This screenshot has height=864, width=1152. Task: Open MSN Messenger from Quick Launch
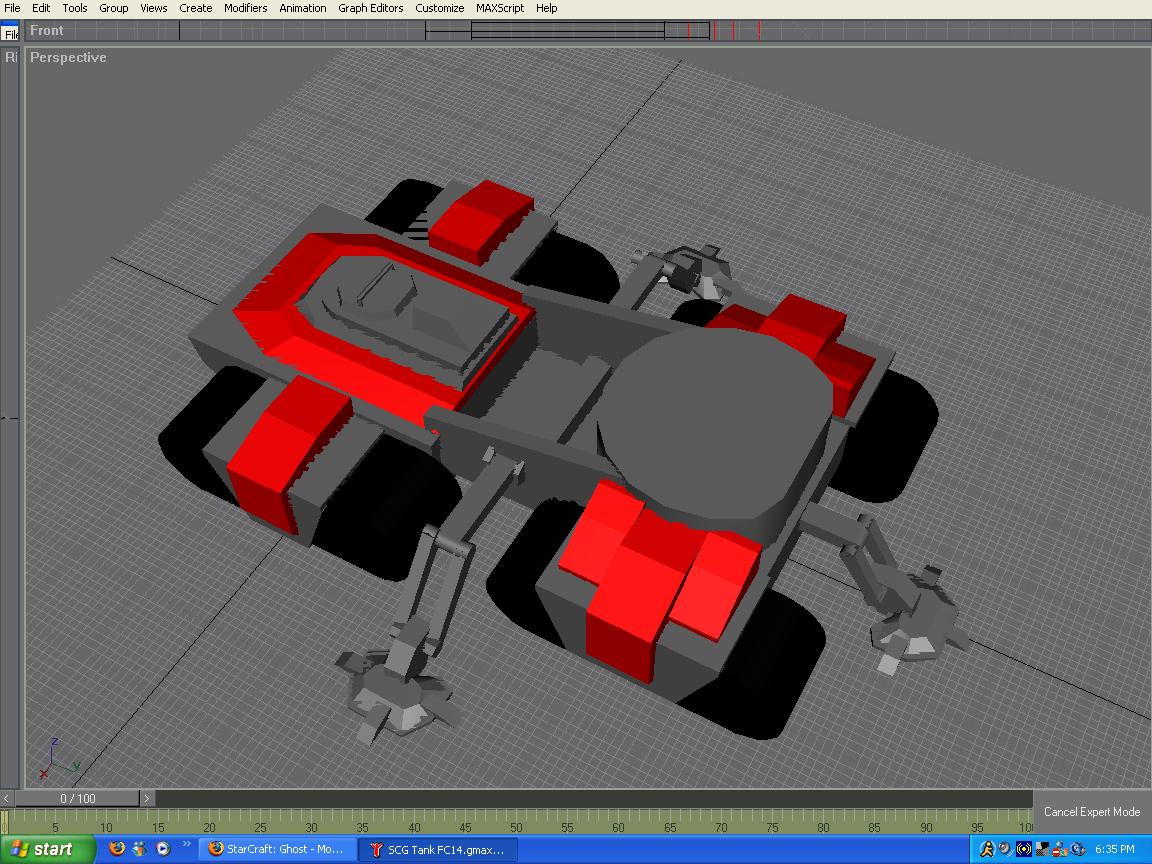click(140, 849)
